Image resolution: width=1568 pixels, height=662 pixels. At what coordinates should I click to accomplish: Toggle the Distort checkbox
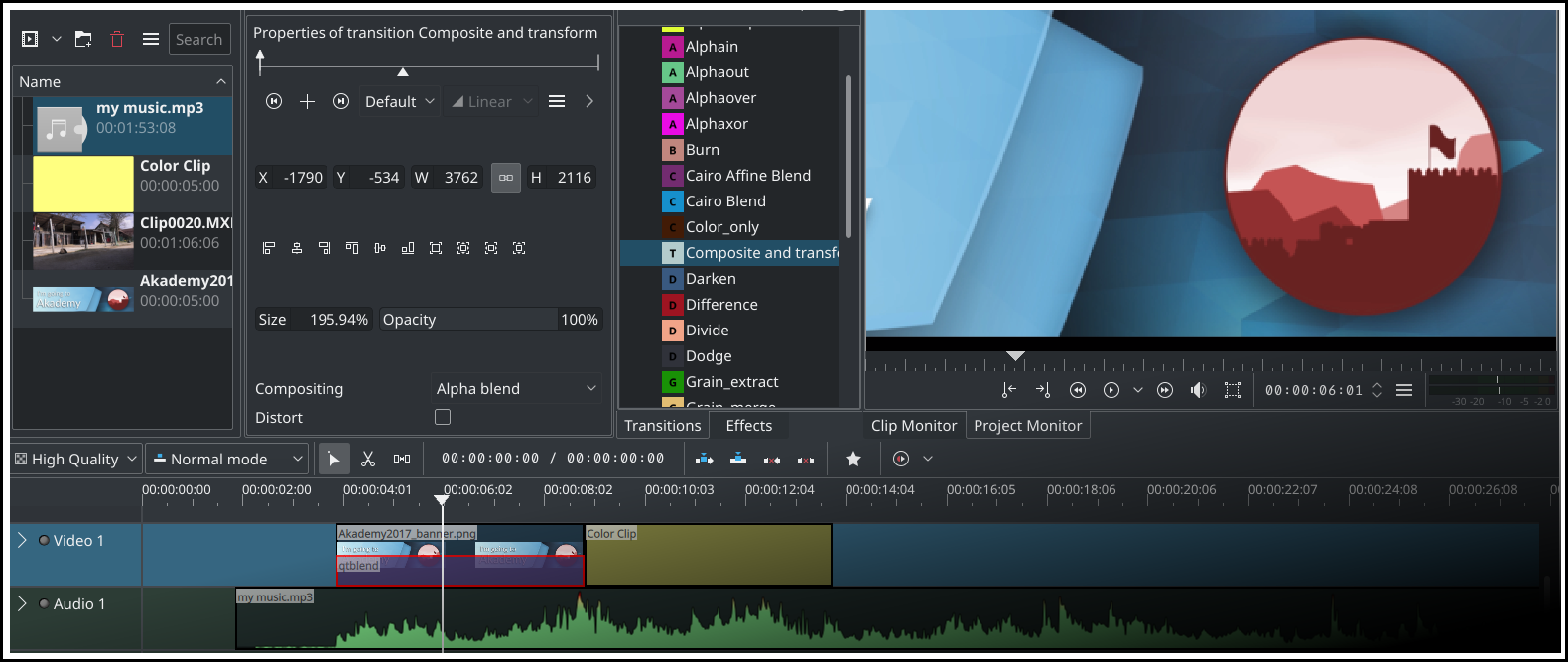[x=443, y=417]
